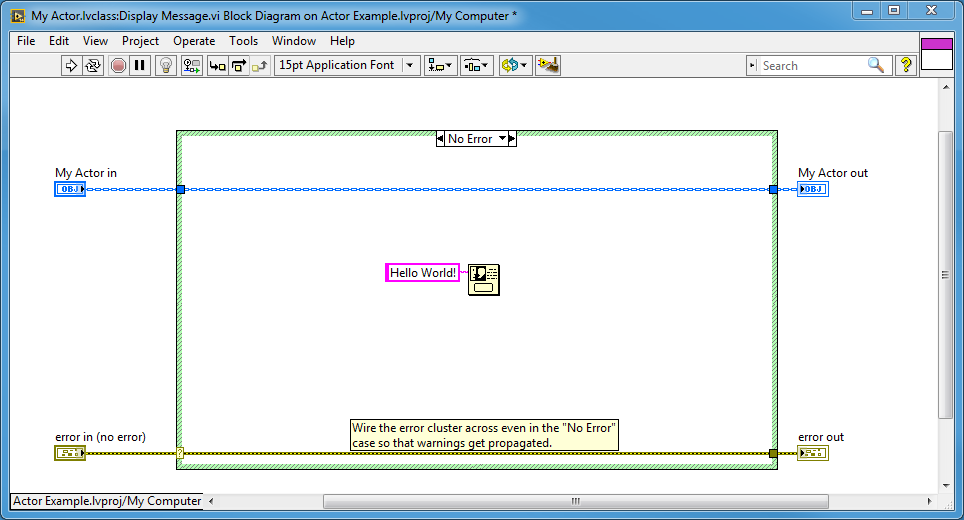Click the VI icon pane at top right

coord(937,54)
